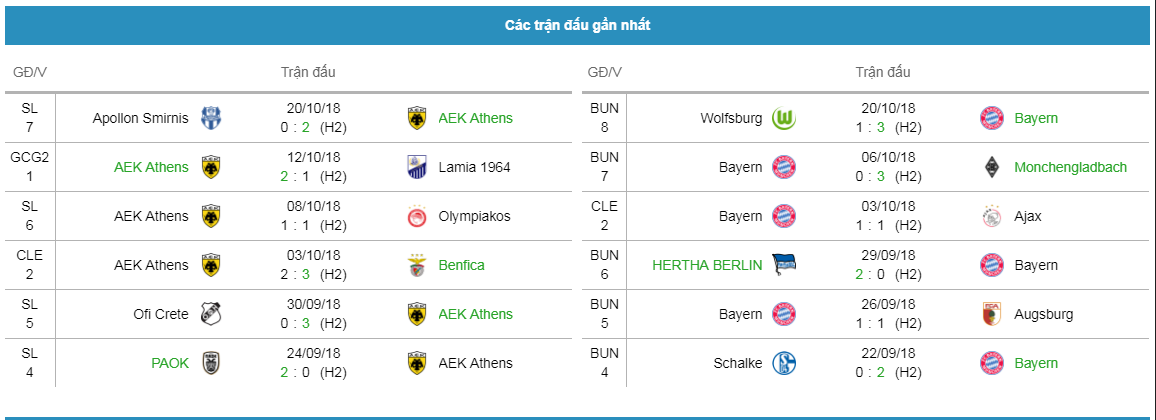This screenshot has width=1156, height=420.
Task: Click the Augsburg club badge
Action: point(992,314)
